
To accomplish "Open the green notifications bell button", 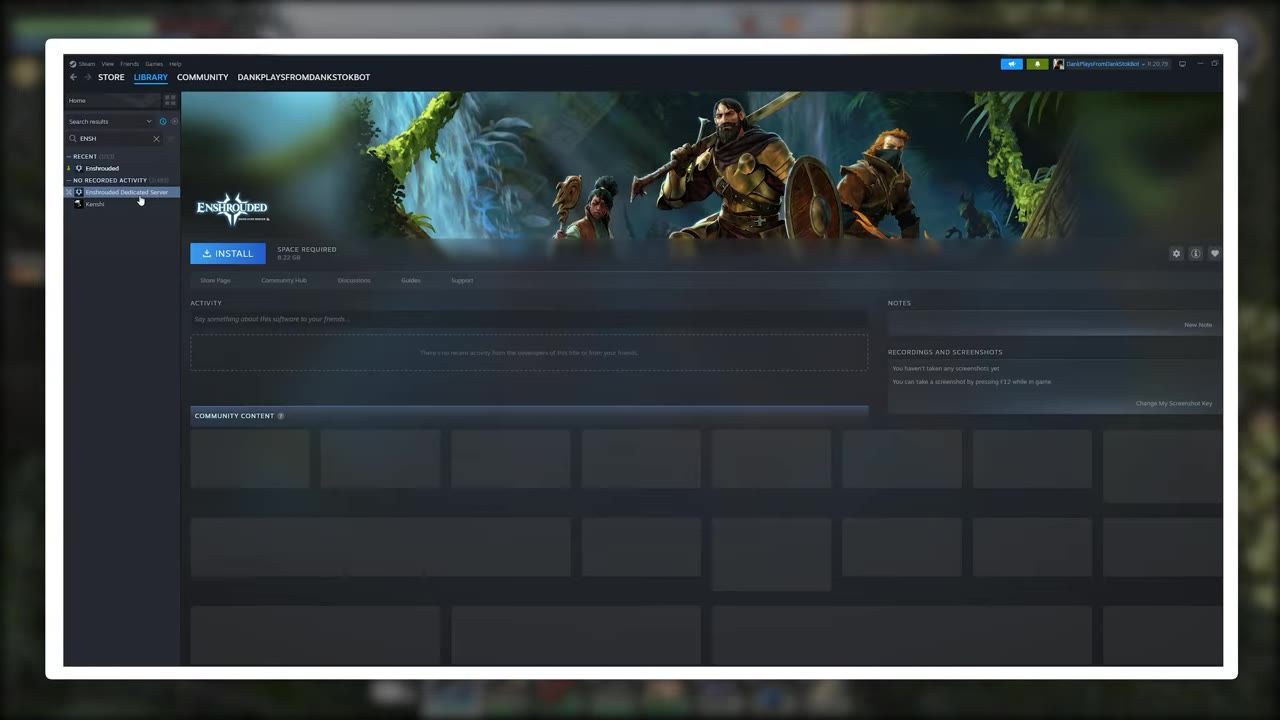I will click(1037, 64).
